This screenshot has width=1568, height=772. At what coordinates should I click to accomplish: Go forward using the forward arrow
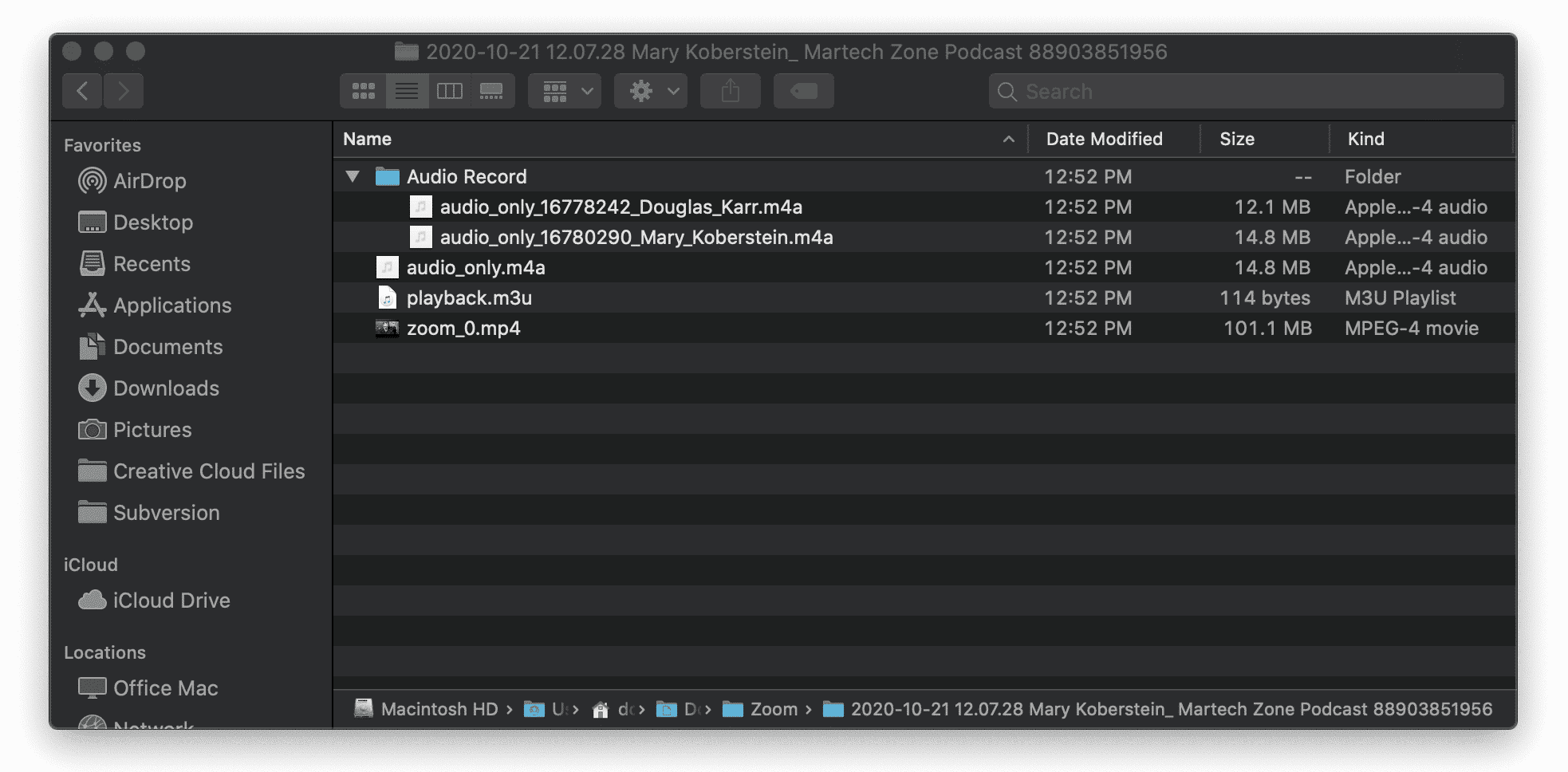click(x=124, y=92)
